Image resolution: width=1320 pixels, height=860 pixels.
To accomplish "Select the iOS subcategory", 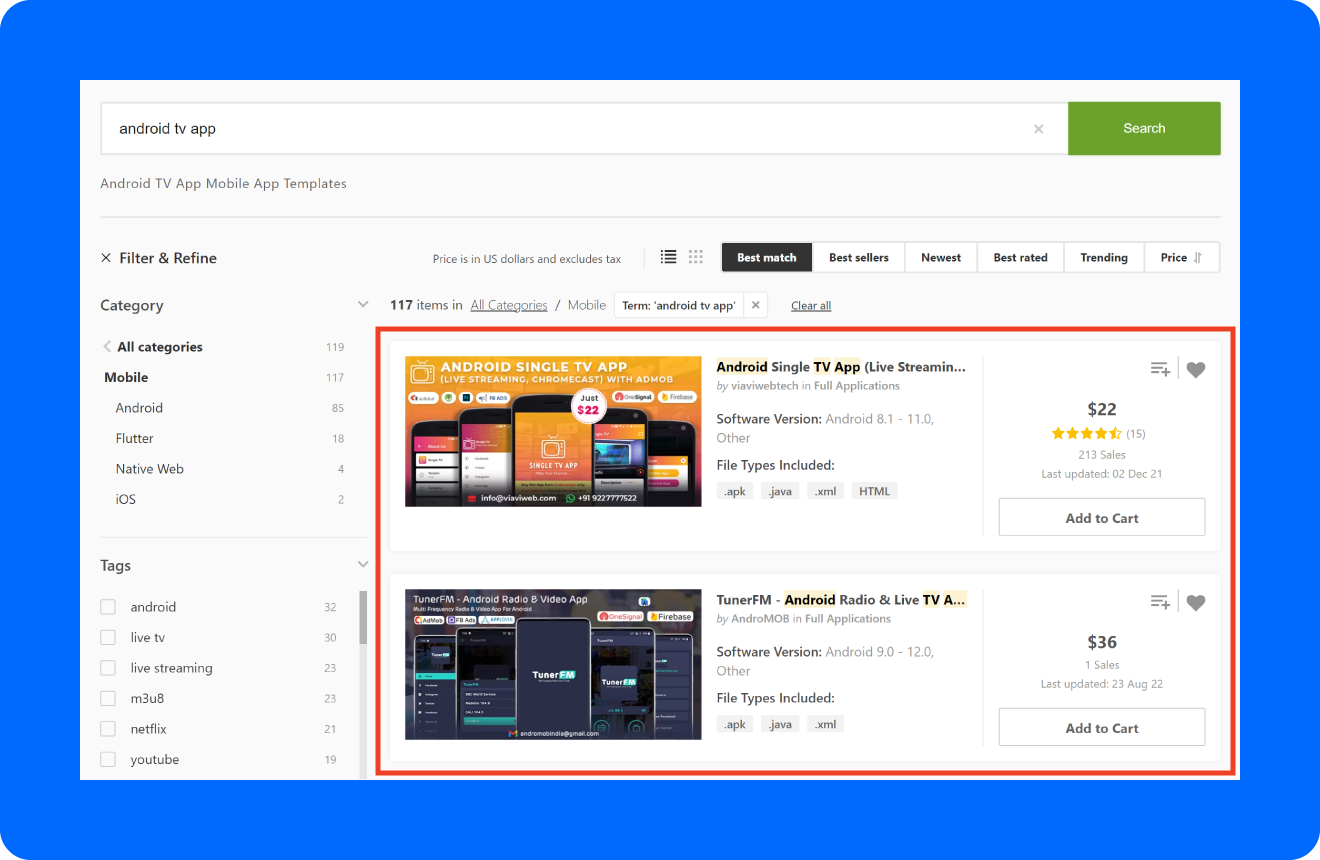I will pyautogui.click(x=125, y=499).
